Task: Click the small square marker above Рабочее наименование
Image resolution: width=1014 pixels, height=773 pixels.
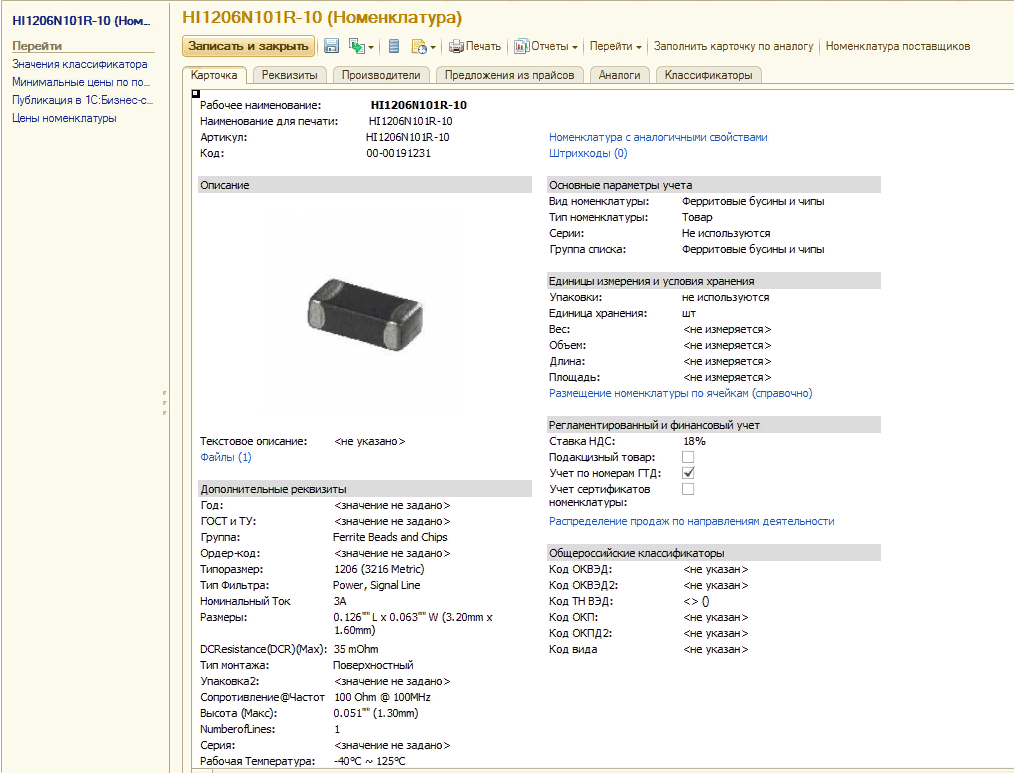Action: (195, 93)
